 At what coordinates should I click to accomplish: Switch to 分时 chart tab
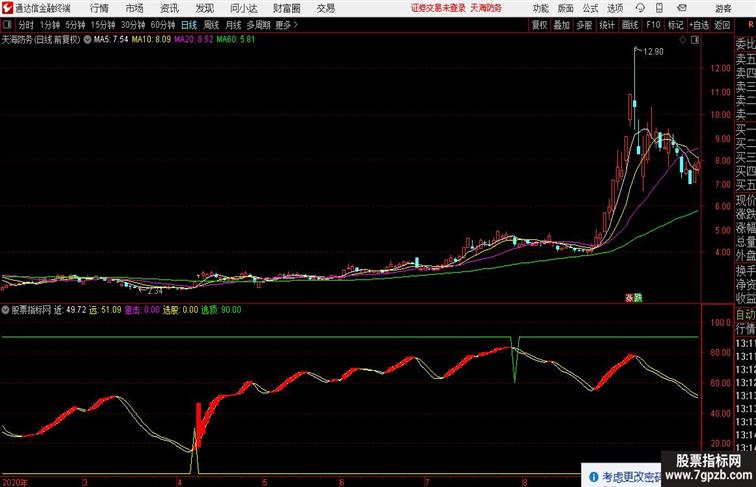coord(26,25)
